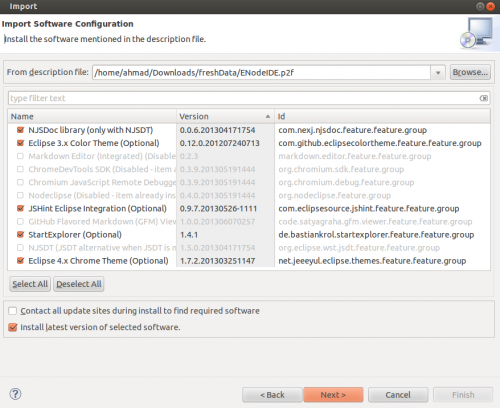The height and width of the screenshot is (408, 500).
Task: Click Deselect All button
Action: [79, 284]
